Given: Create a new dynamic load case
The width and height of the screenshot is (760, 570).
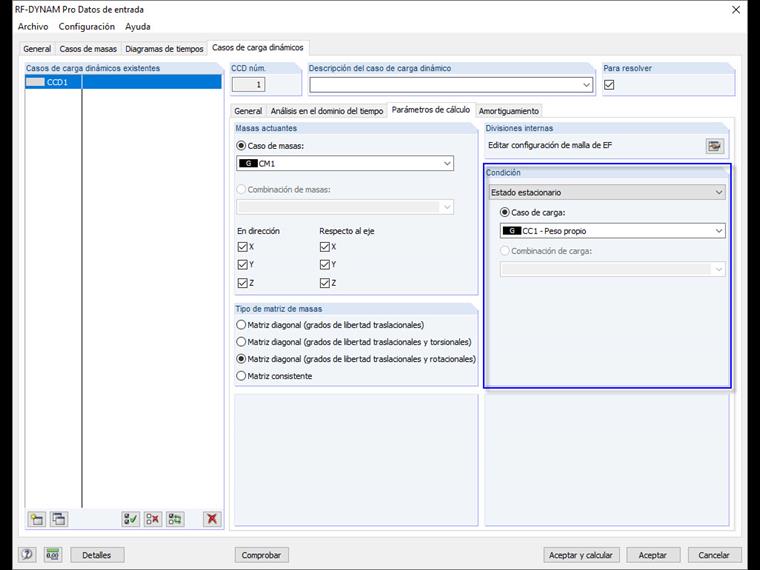Looking at the screenshot, I should (x=37, y=519).
